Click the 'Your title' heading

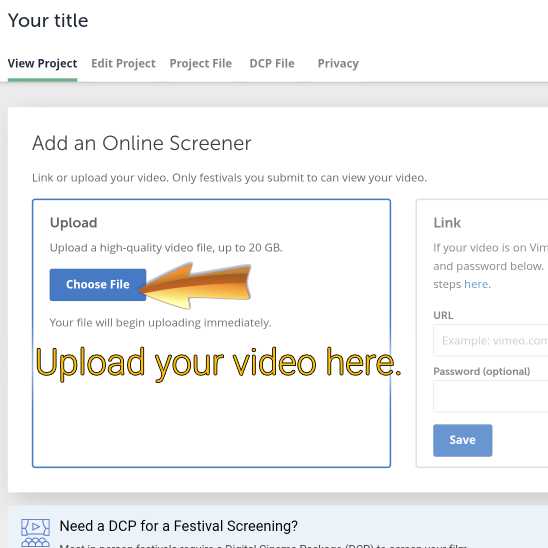click(48, 20)
